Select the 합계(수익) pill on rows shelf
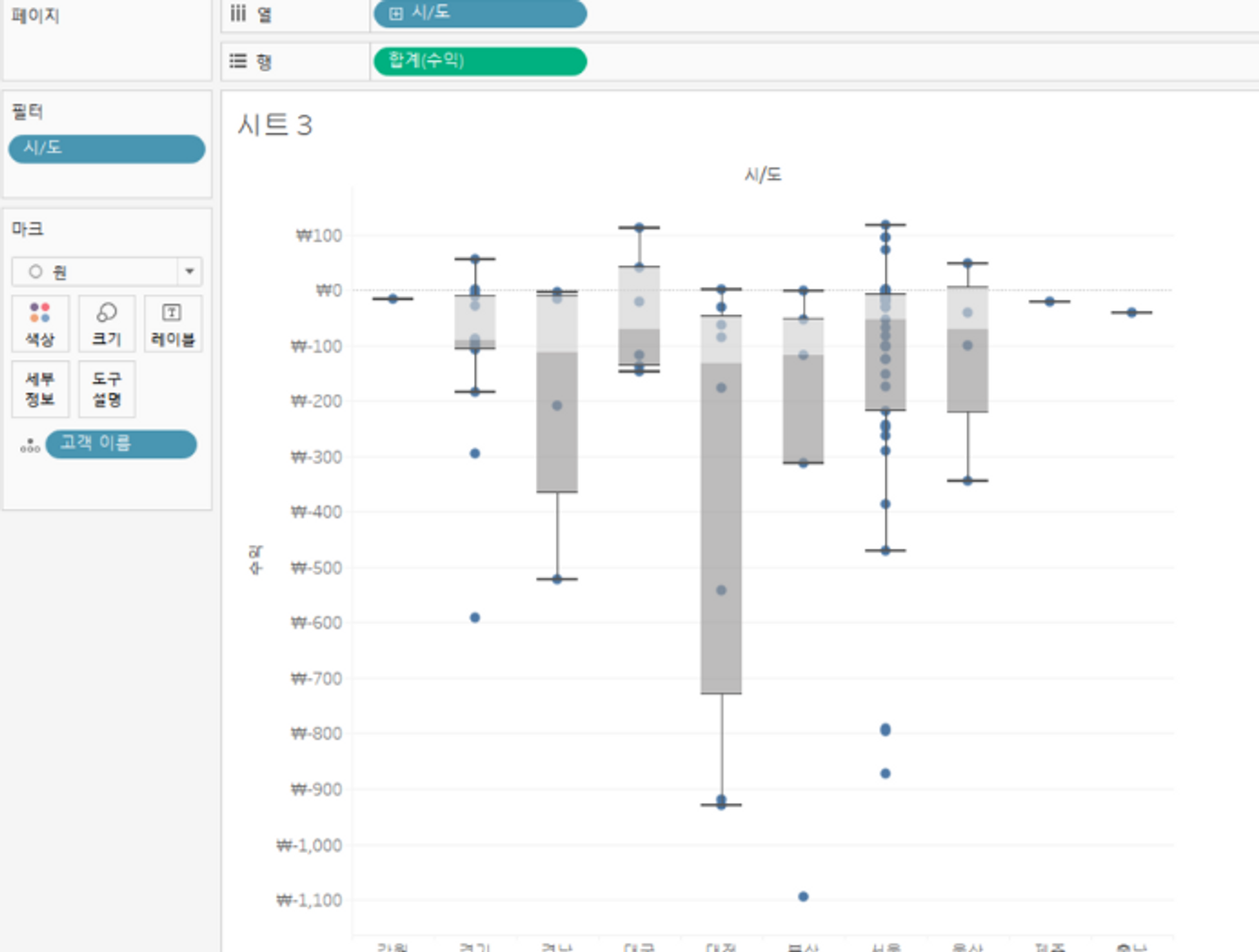 click(480, 61)
